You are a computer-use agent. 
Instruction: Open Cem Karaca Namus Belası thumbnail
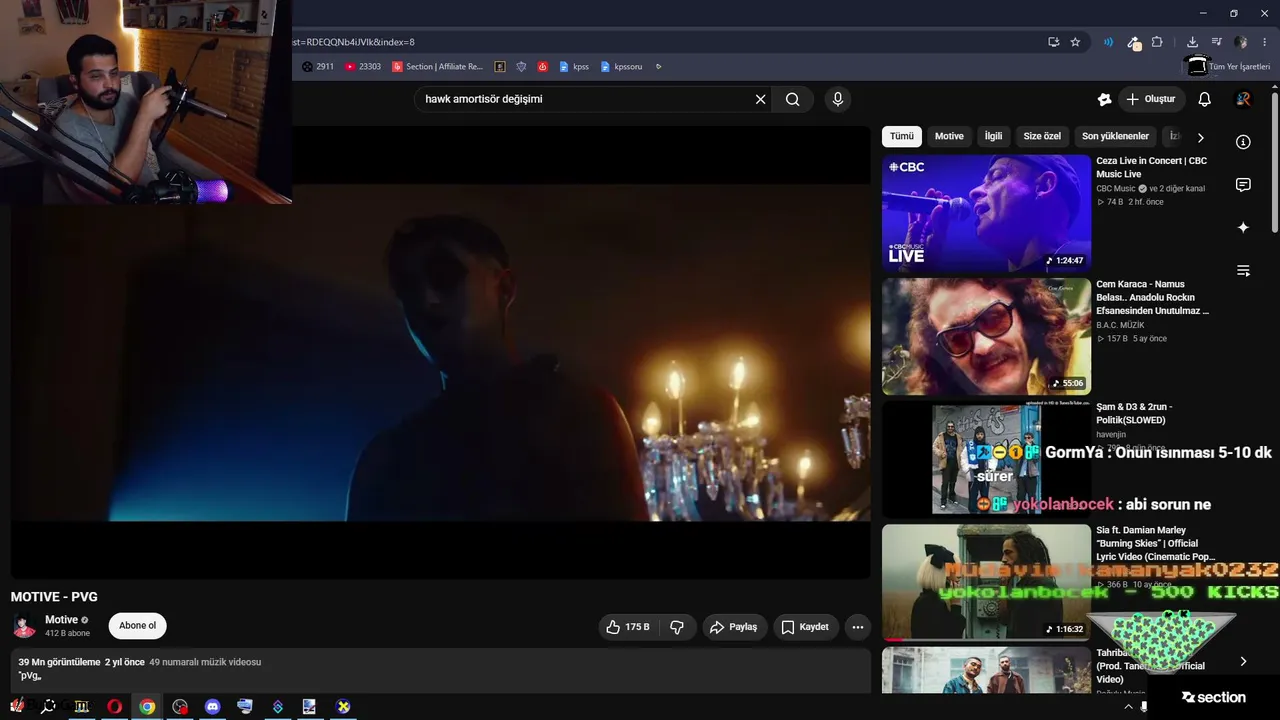pos(986,337)
